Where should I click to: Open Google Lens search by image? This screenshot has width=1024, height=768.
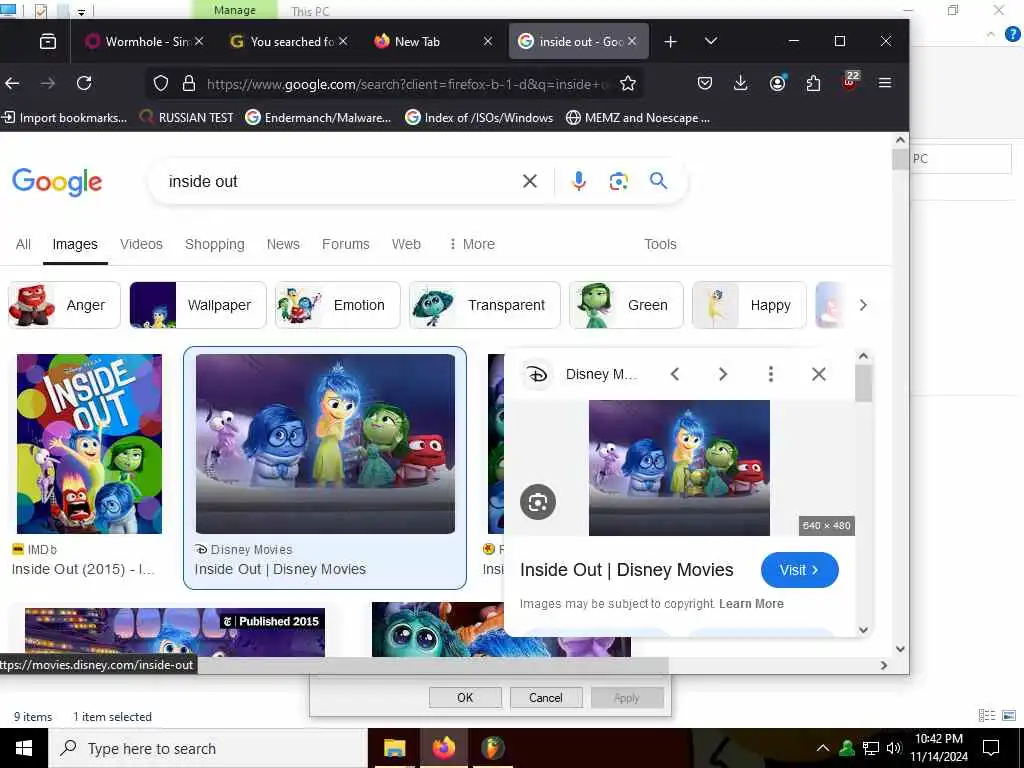(618, 181)
